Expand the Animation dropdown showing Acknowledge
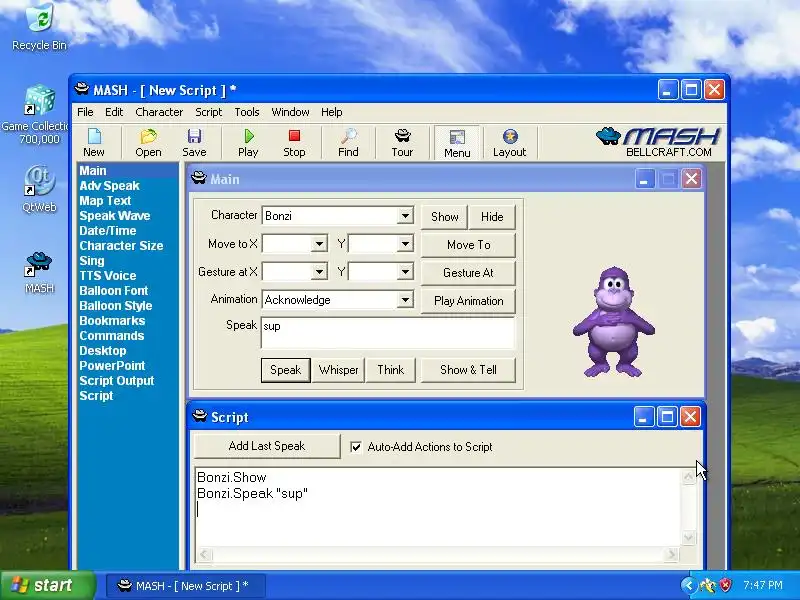The width and height of the screenshot is (800, 600). (405, 299)
